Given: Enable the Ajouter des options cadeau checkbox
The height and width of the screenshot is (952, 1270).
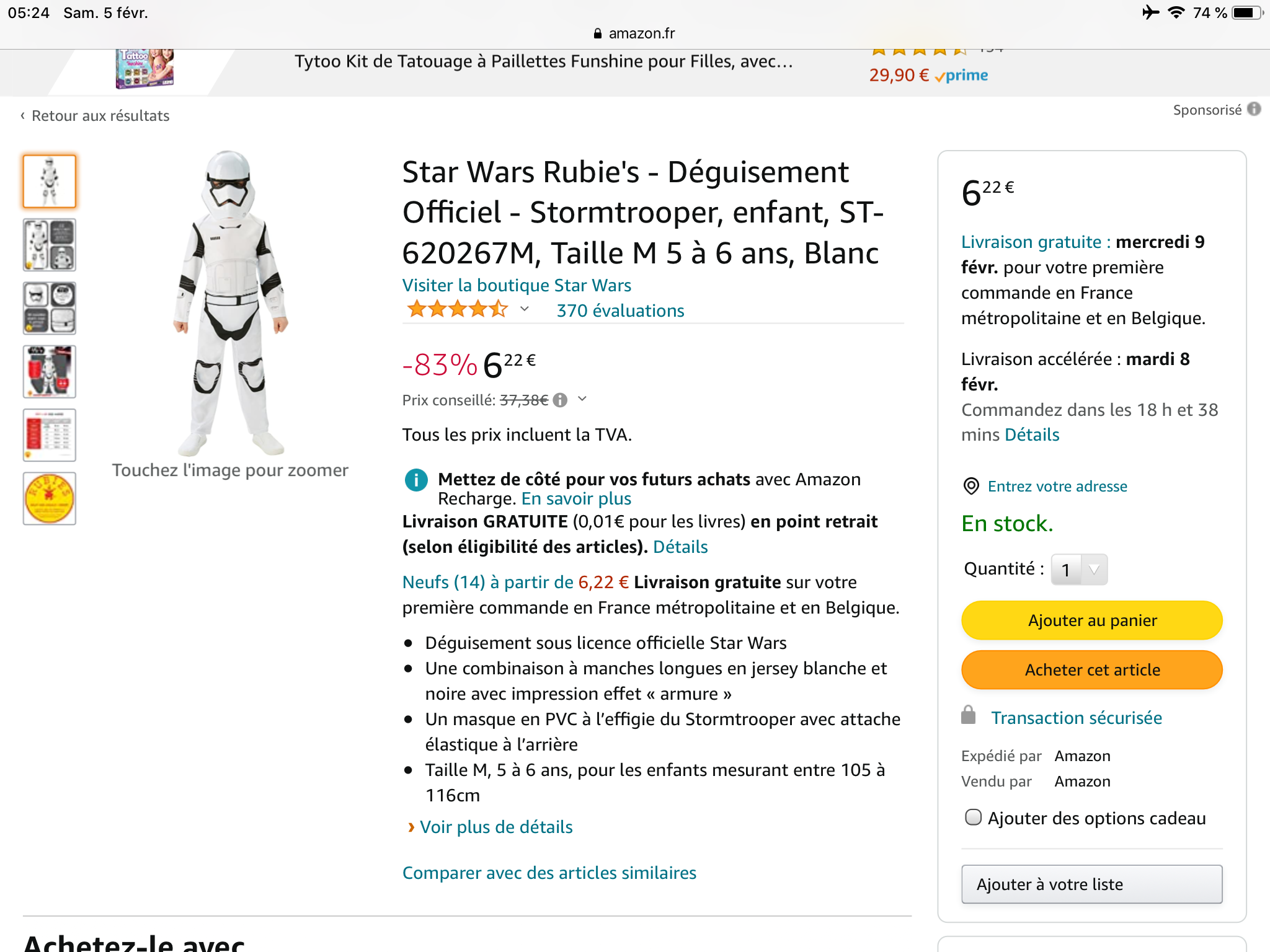Looking at the screenshot, I should 974,818.
